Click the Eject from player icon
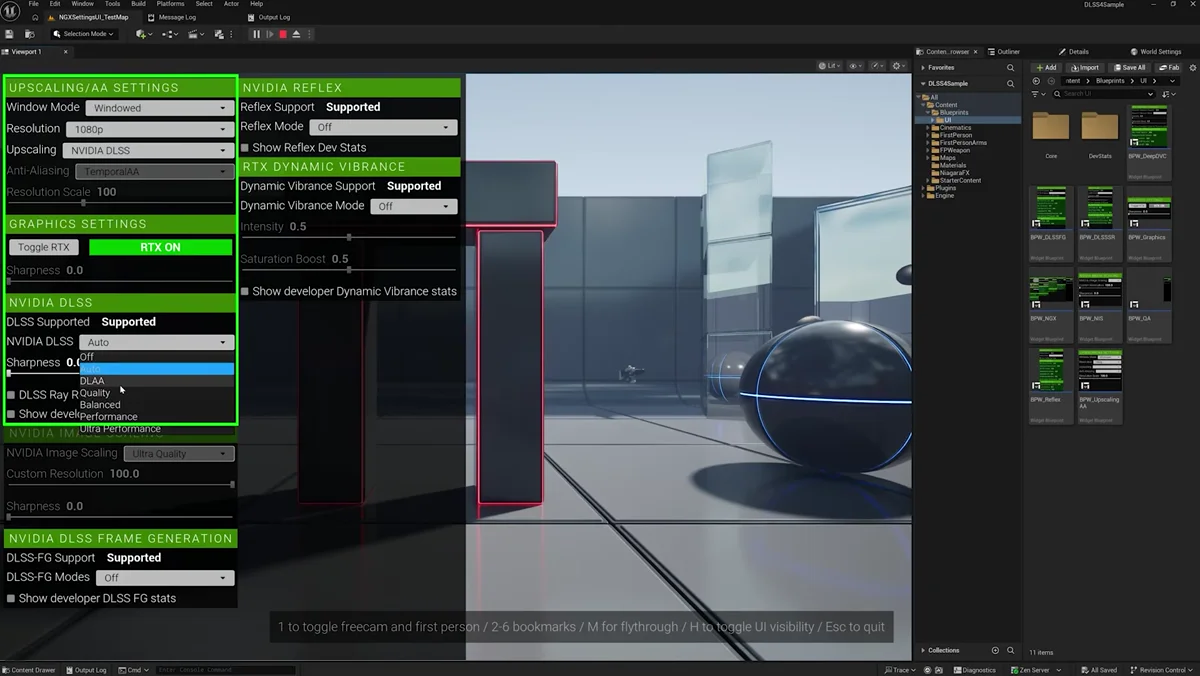 pyautogui.click(x=296, y=34)
